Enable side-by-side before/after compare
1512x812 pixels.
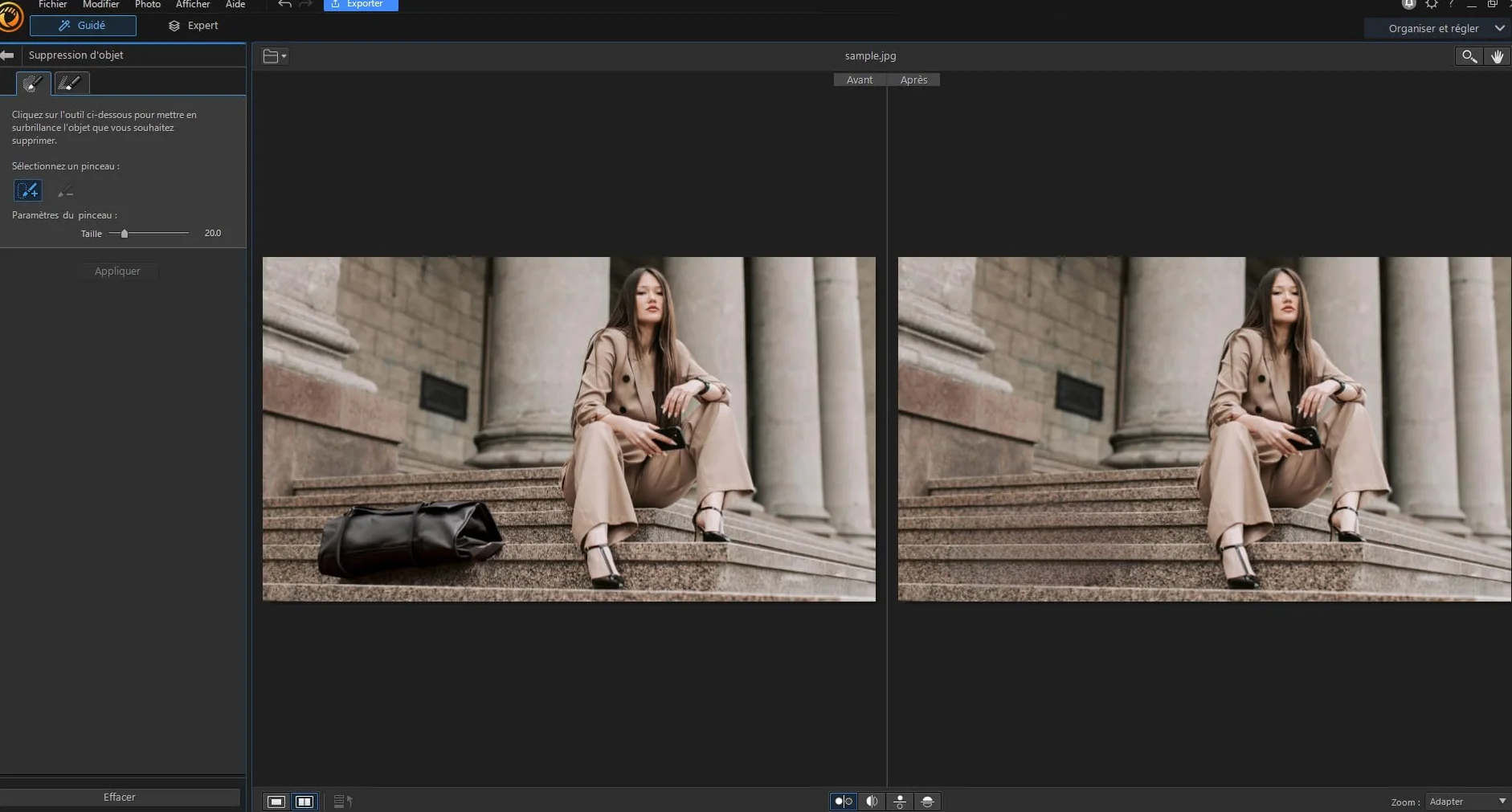pos(844,802)
